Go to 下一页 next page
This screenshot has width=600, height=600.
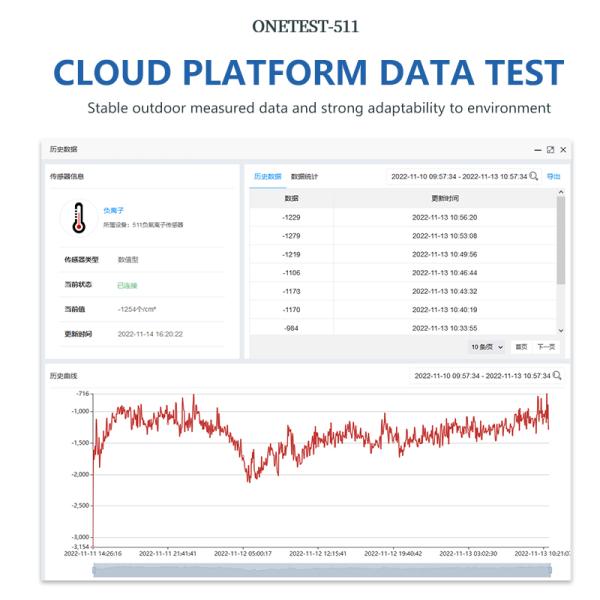click(x=545, y=346)
